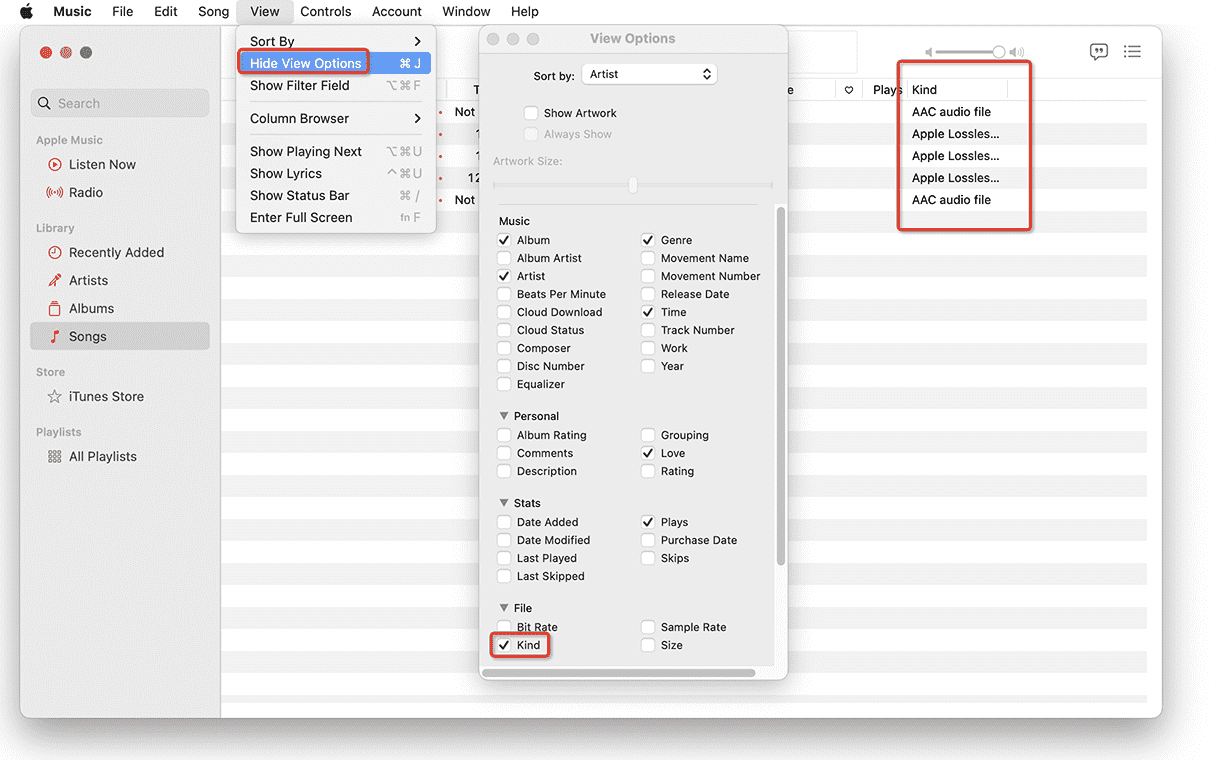This screenshot has height=760, width=1213.
Task: Click the Love heart column header
Action: 849,90
